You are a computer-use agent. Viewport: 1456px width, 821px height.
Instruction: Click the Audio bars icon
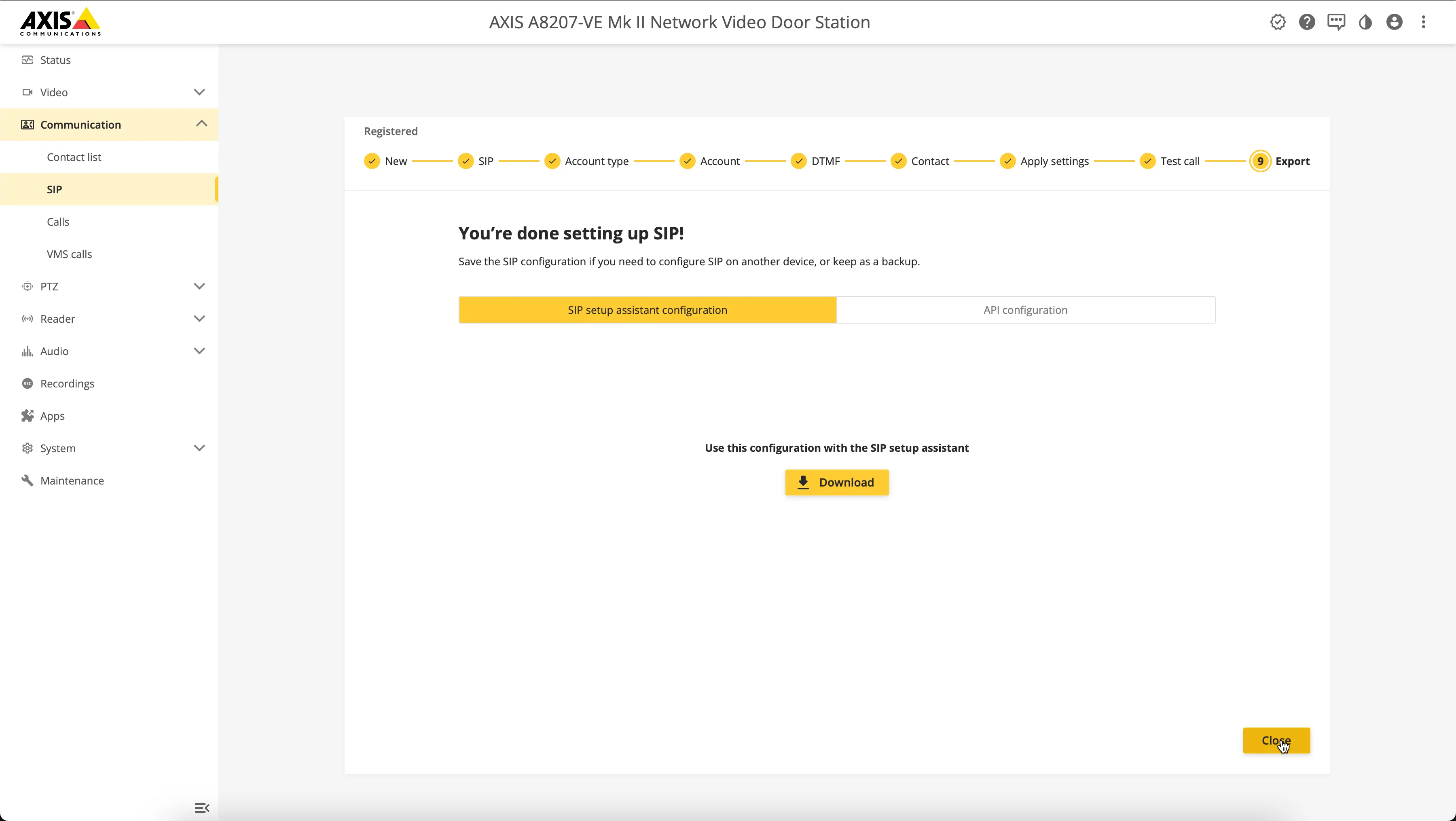[x=27, y=351]
